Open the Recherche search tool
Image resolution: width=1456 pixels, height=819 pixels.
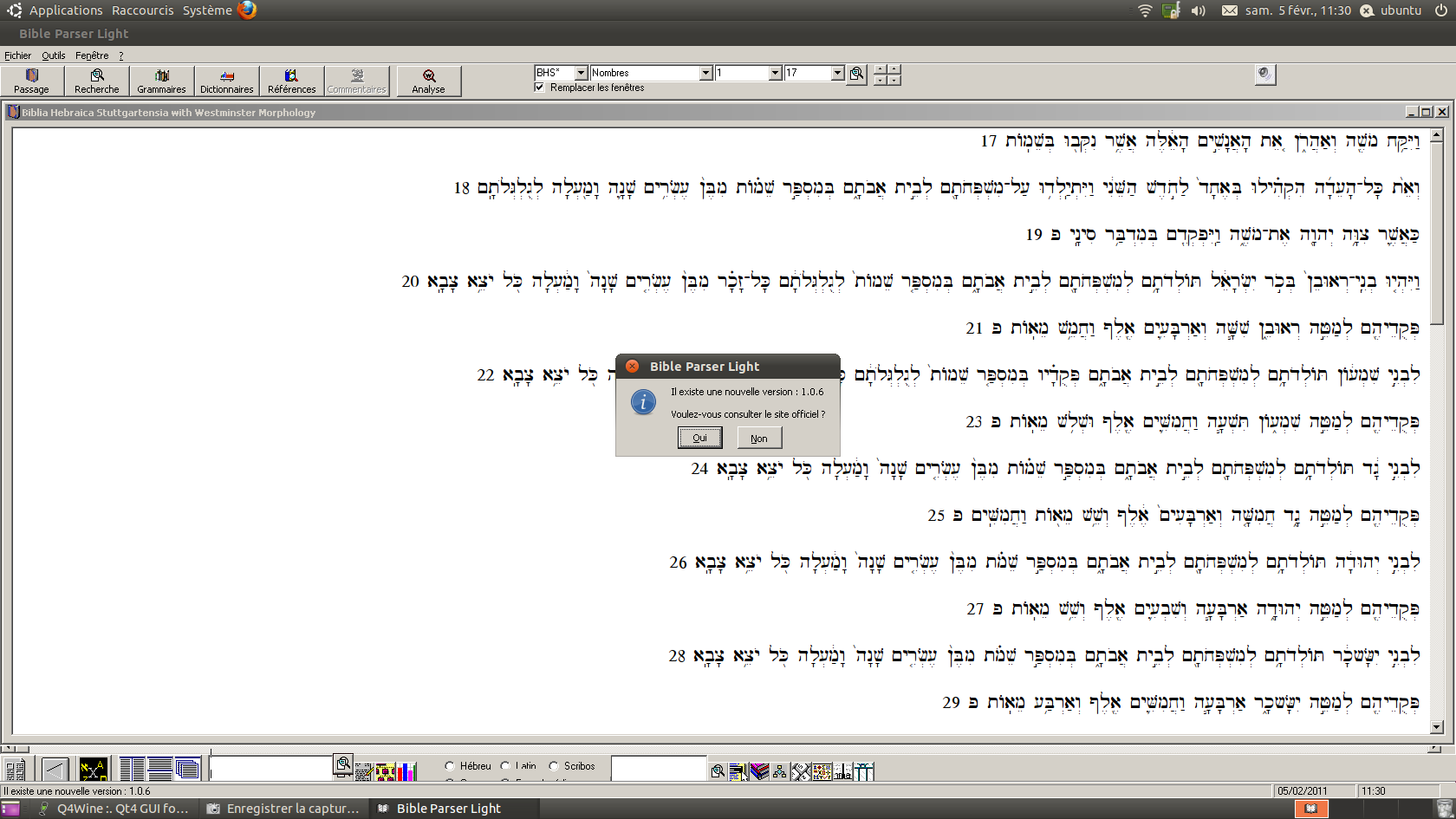[x=97, y=81]
